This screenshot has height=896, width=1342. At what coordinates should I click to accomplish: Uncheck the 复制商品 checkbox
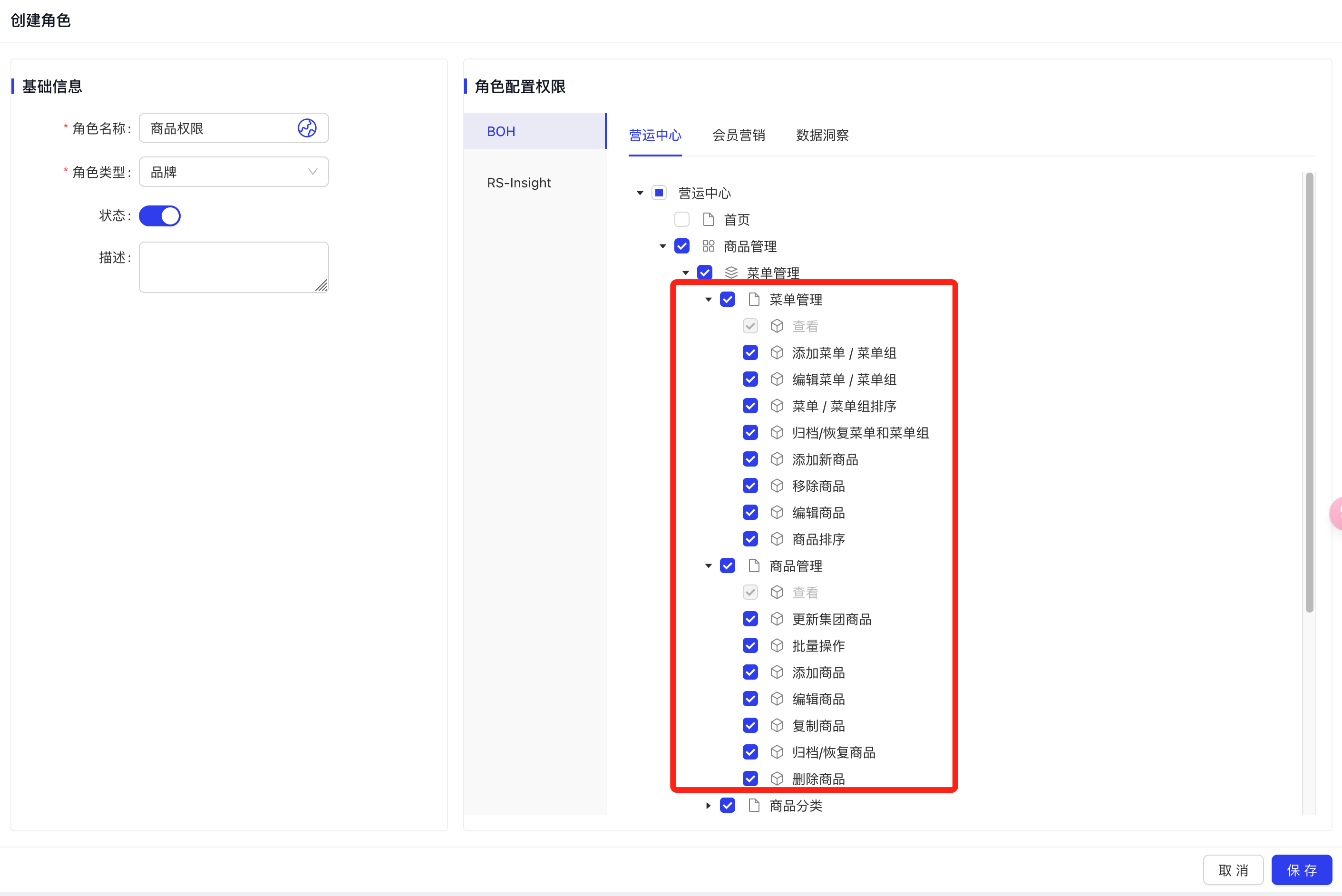tap(750, 725)
